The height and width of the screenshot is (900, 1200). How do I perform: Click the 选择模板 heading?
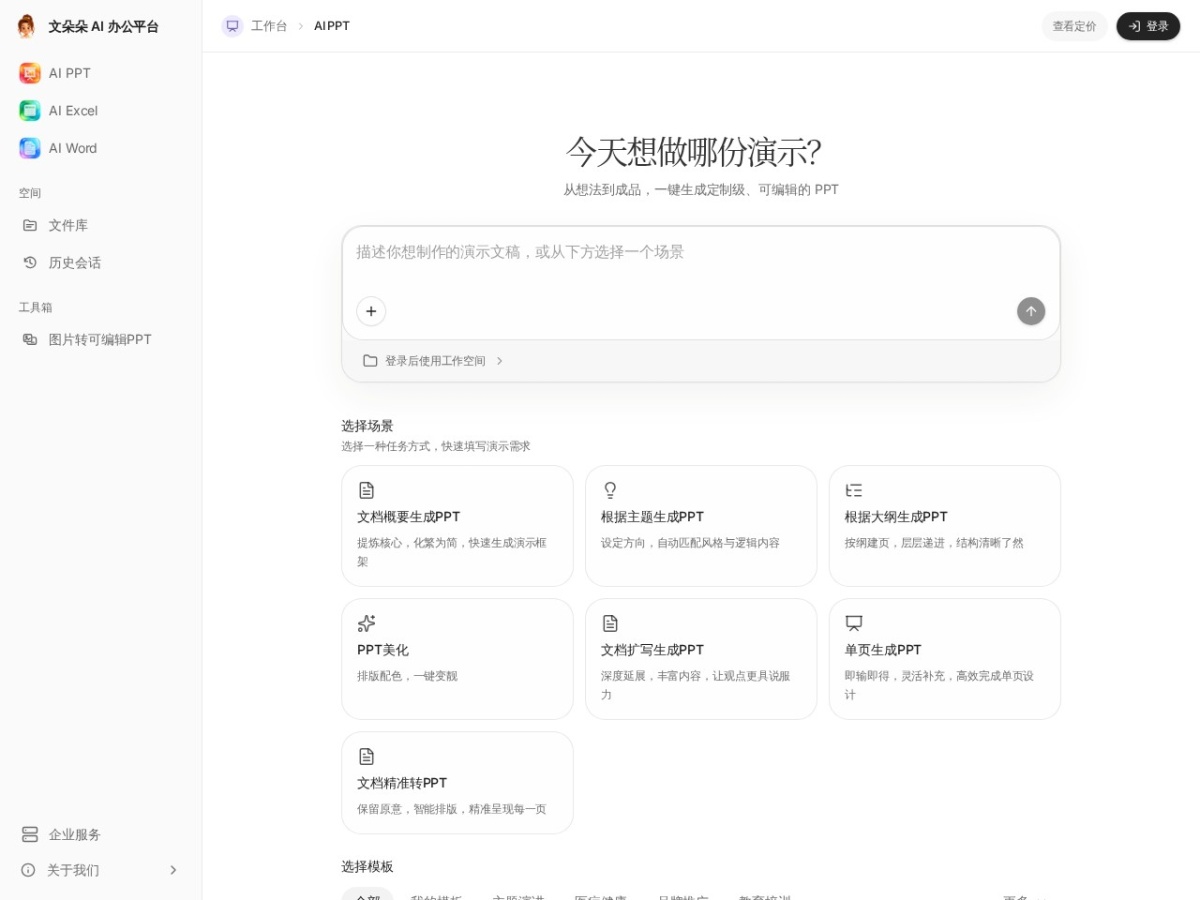pyautogui.click(x=367, y=866)
